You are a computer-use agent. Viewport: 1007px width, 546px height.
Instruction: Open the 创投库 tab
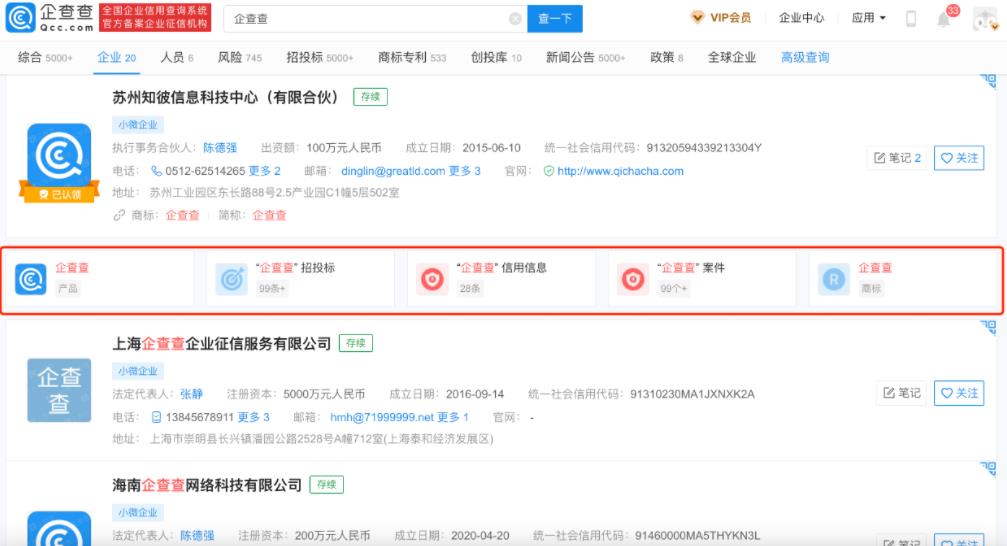496,57
